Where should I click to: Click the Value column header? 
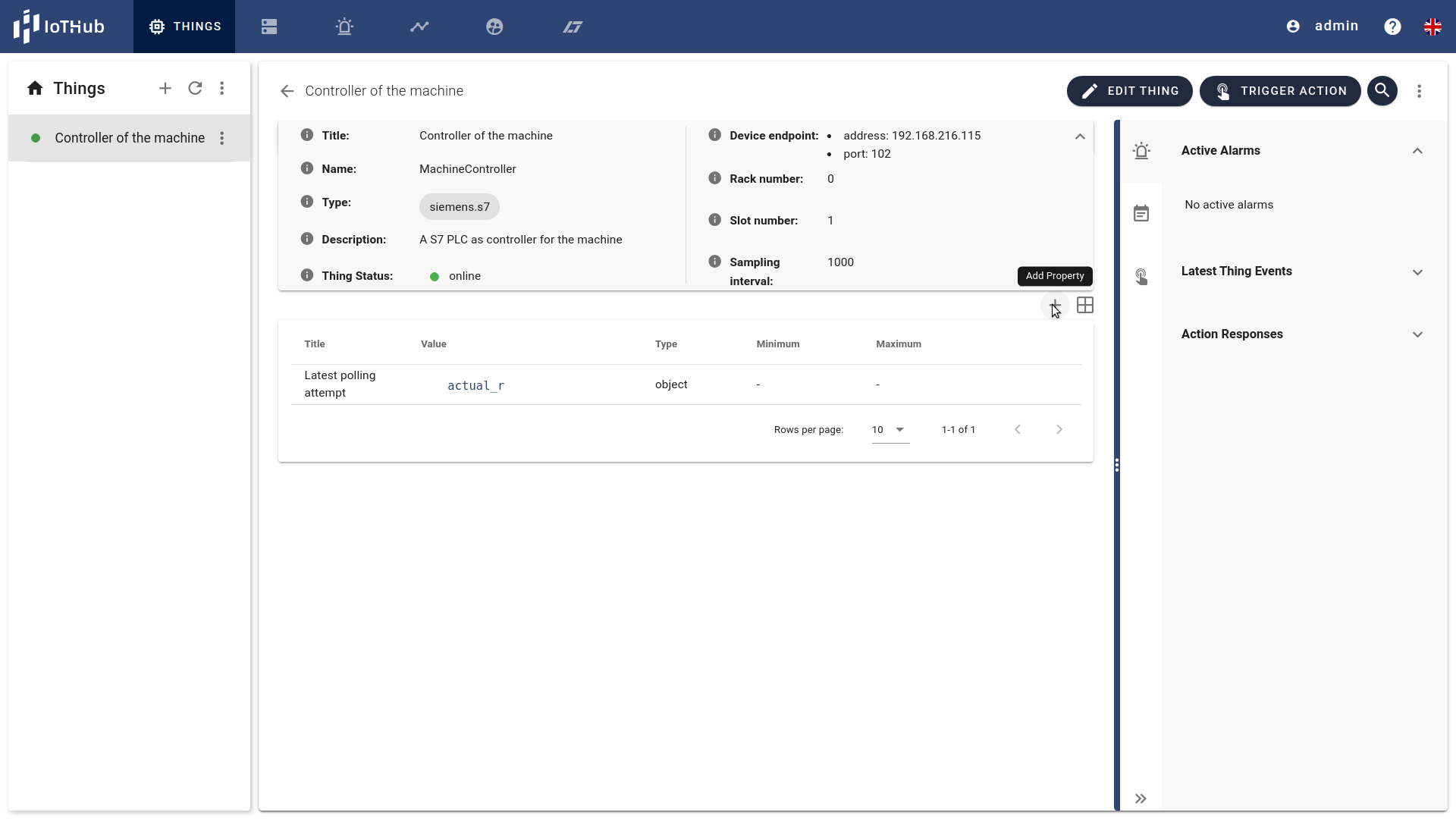434,344
